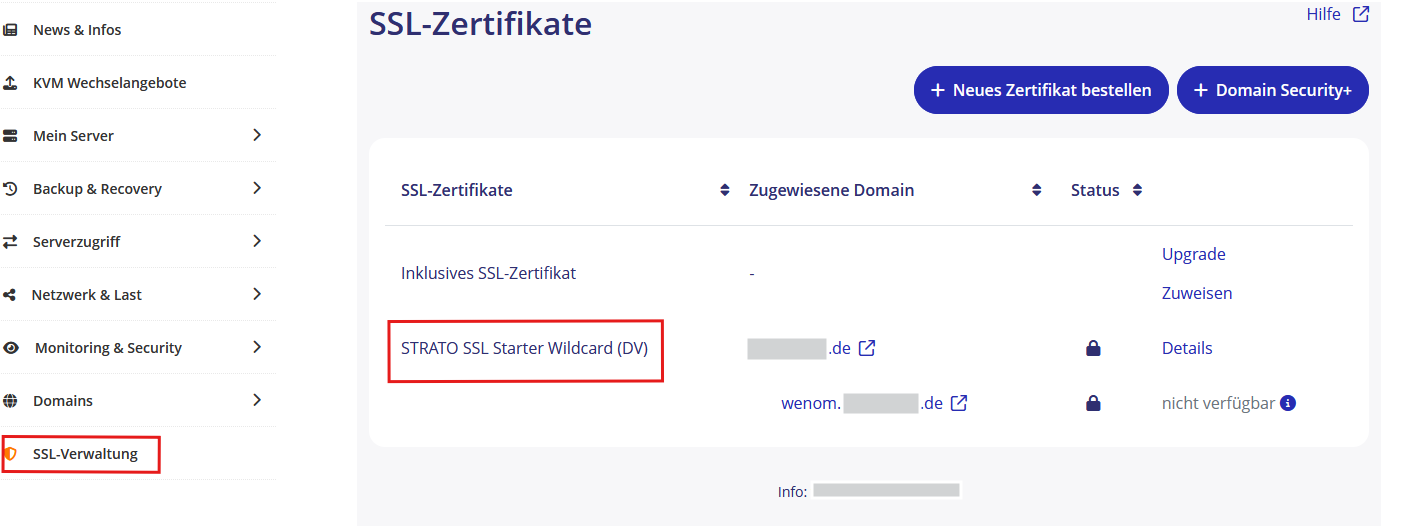1412x526 pixels.
Task: Sort by Zugewiesene Domain column arrows
Action: 1037,190
